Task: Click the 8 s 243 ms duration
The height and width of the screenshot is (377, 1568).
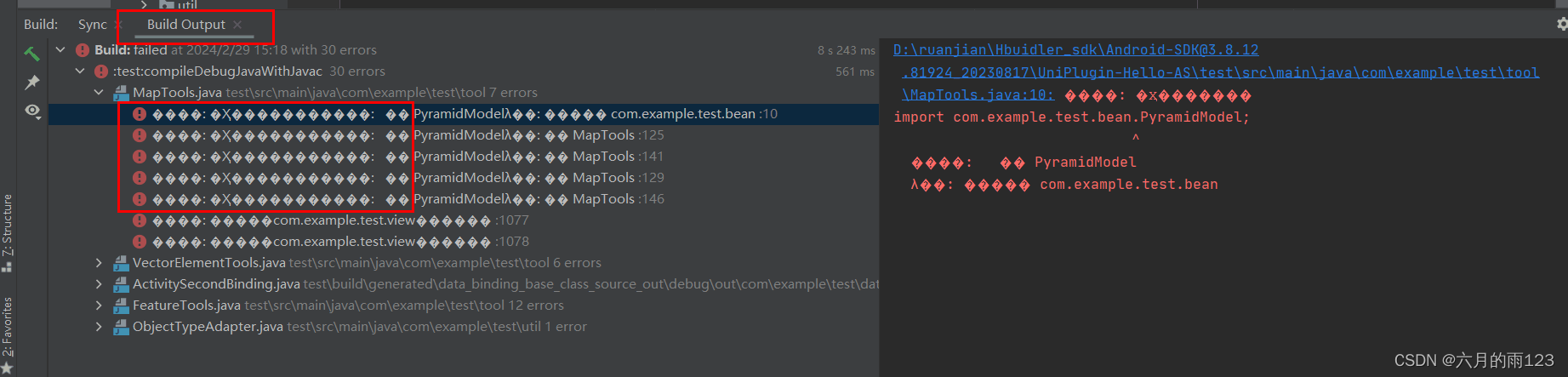Action: [x=846, y=50]
